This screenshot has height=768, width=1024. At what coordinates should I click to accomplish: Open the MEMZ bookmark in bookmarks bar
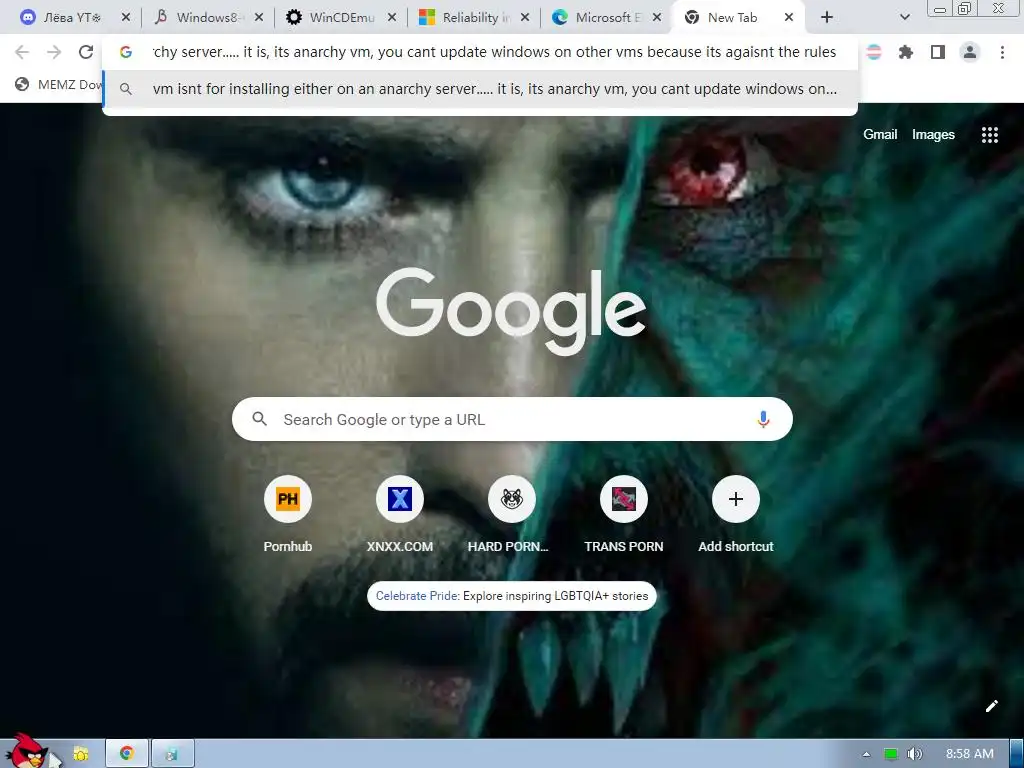click(x=59, y=84)
